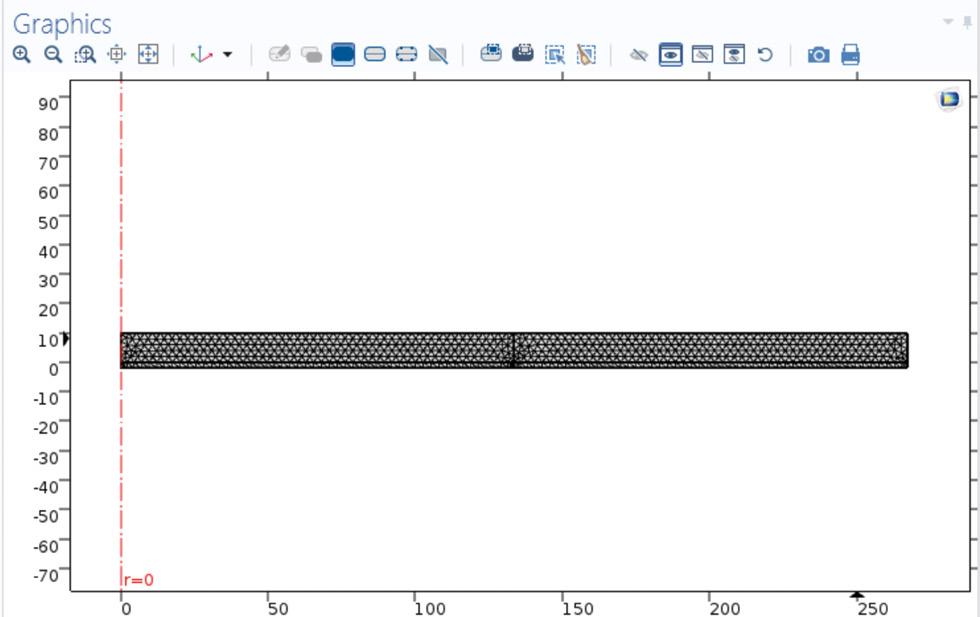Click the window with eye and crossed-eye
This screenshot has height=617, width=980.
(734, 54)
